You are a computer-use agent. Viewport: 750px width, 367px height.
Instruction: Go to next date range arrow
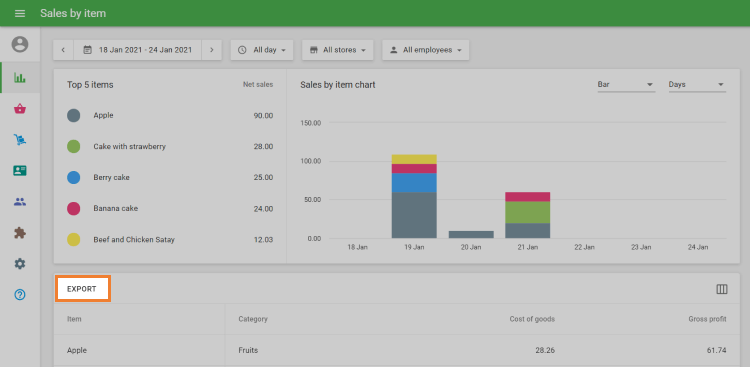tap(211, 50)
